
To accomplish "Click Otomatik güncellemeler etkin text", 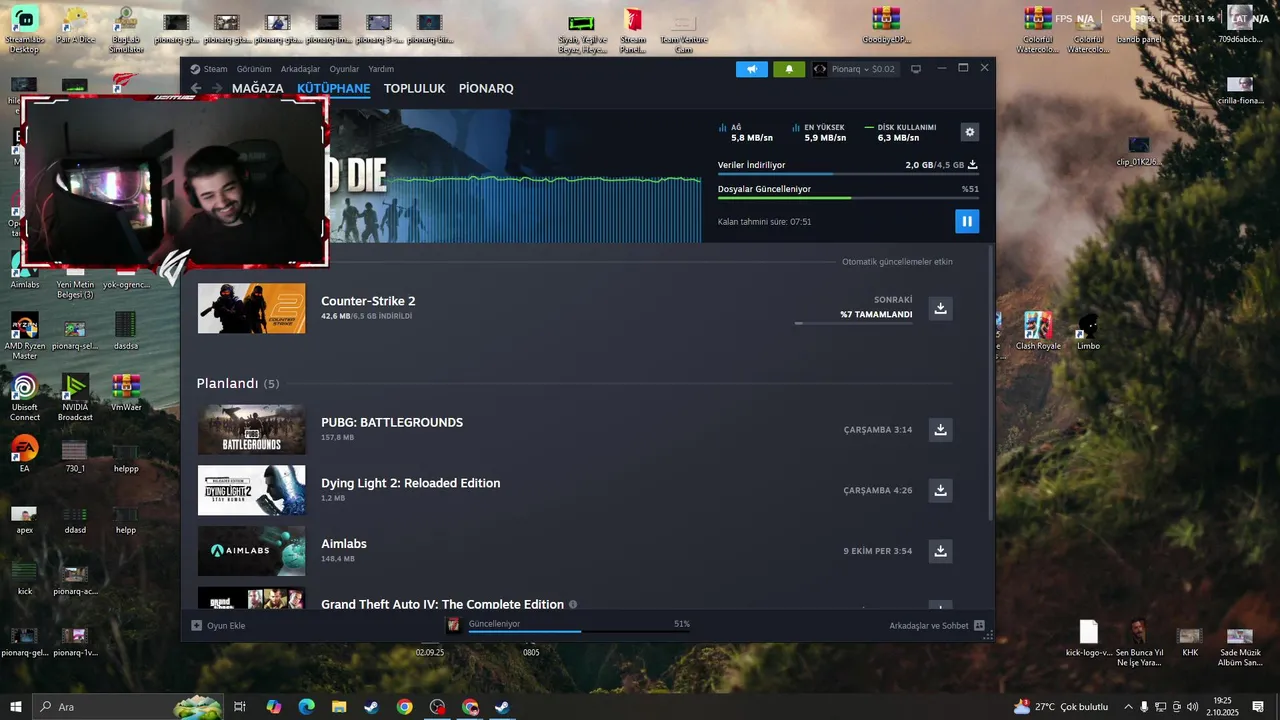I will pos(897,262).
